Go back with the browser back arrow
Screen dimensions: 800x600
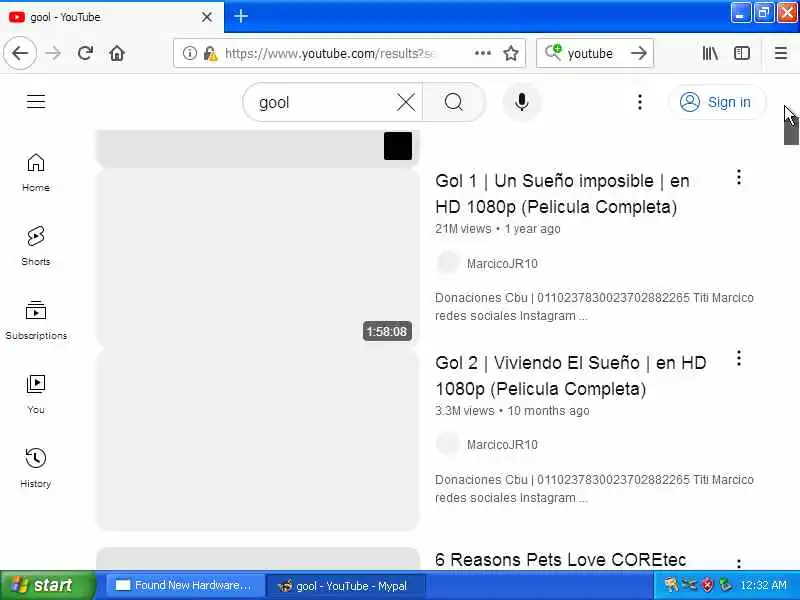click(x=20, y=53)
